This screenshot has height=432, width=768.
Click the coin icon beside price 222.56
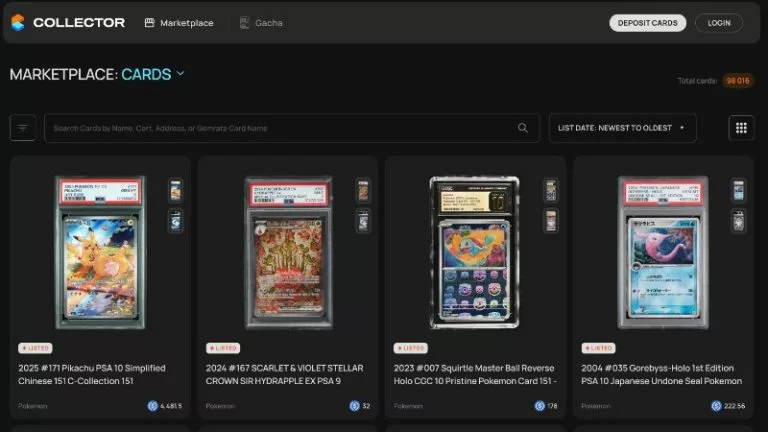(716, 406)
